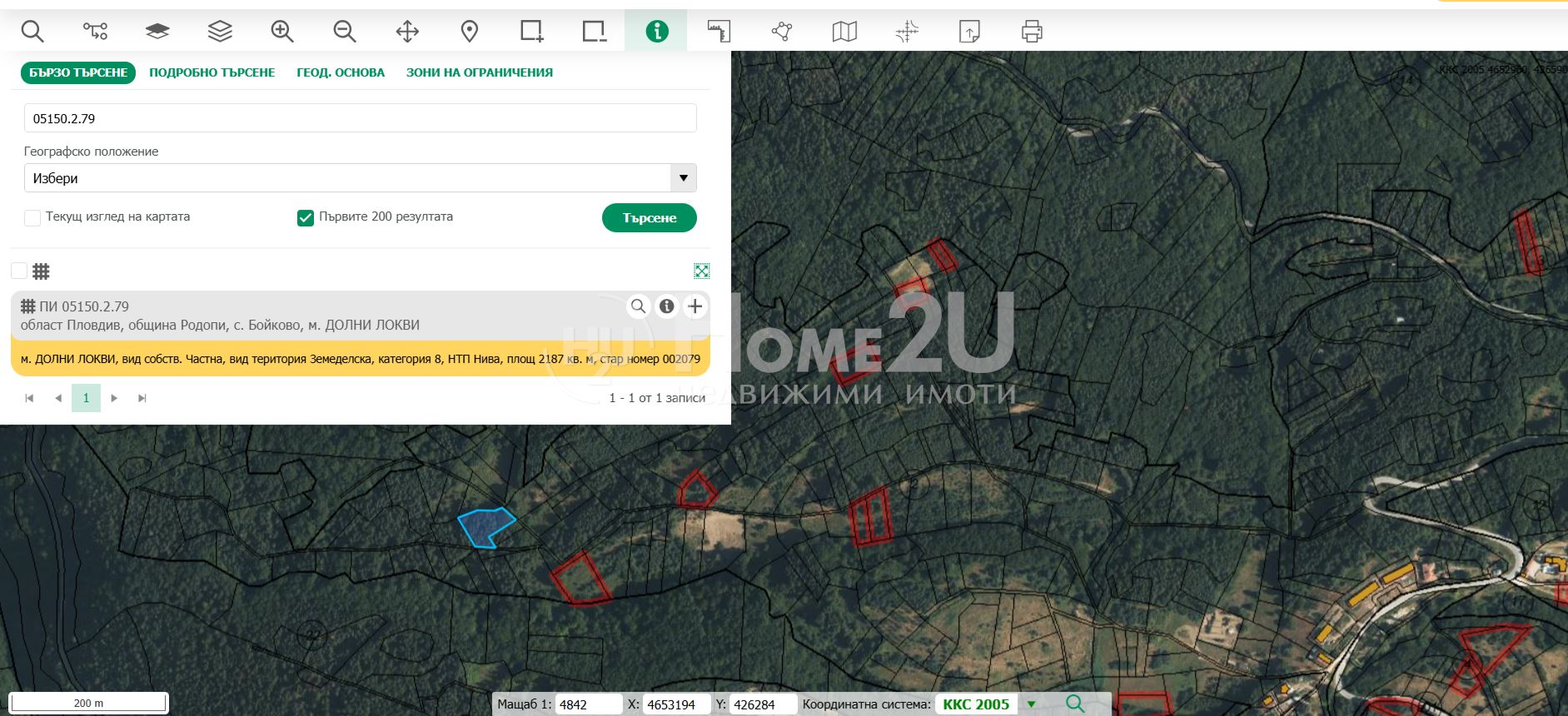Tick the select-all results checkbox
Screen dimensions: 1568x716
coord(19,271)
